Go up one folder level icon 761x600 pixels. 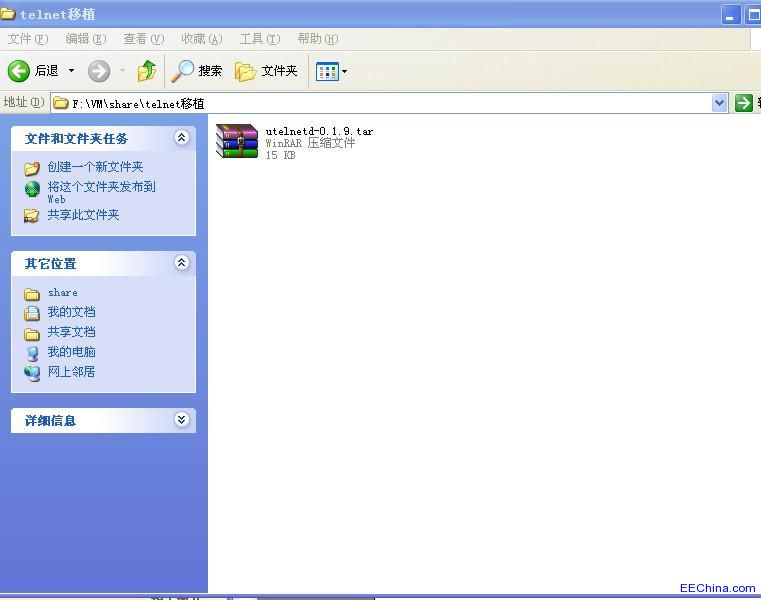(147, 71)
